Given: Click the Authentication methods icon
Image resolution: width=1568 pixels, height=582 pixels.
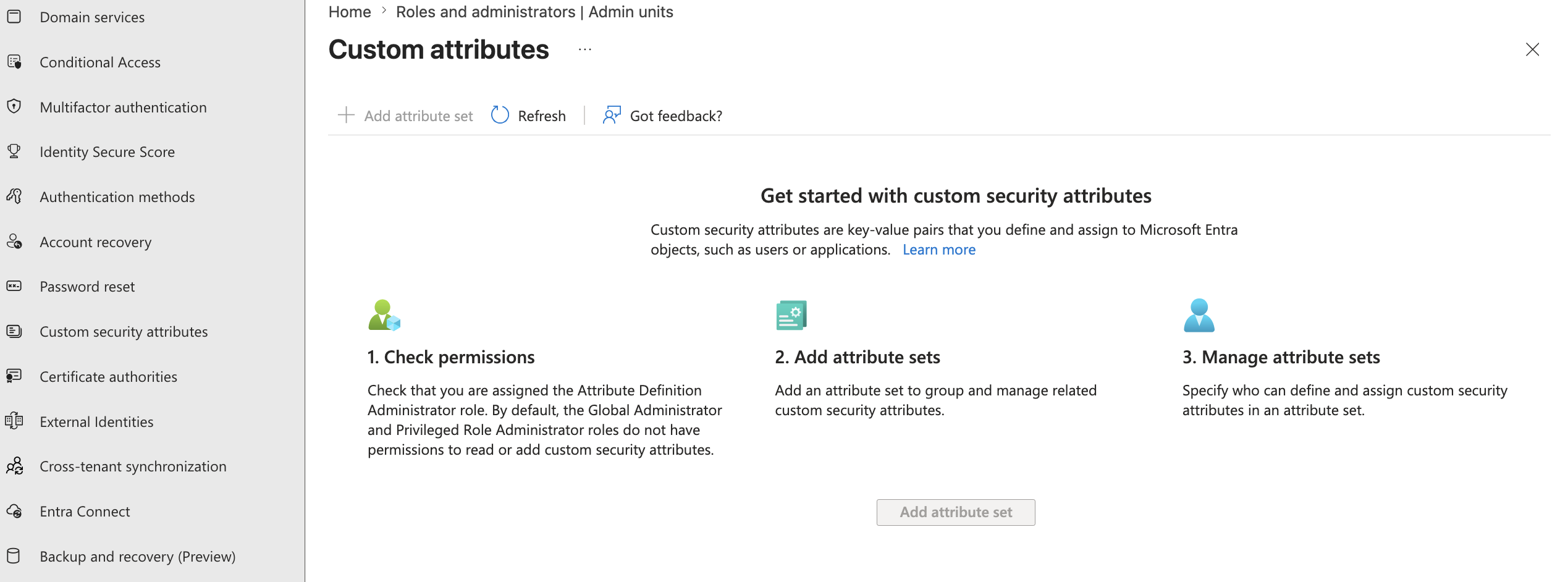Looking at the screenshot, I should tap(14, 196).
